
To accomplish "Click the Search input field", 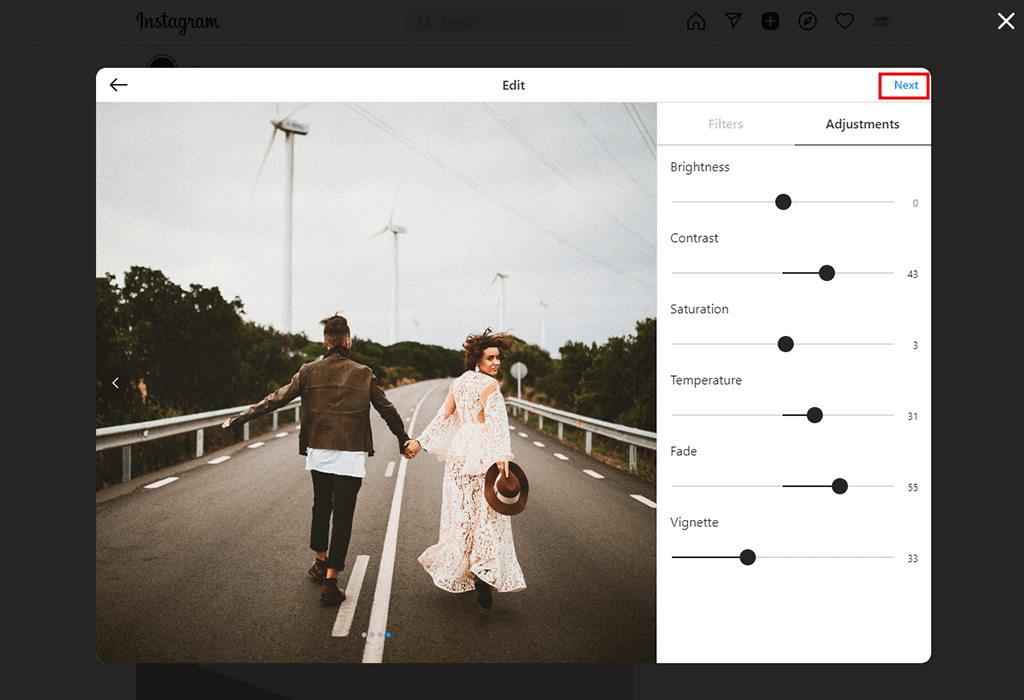I will [x=515, y=22].
